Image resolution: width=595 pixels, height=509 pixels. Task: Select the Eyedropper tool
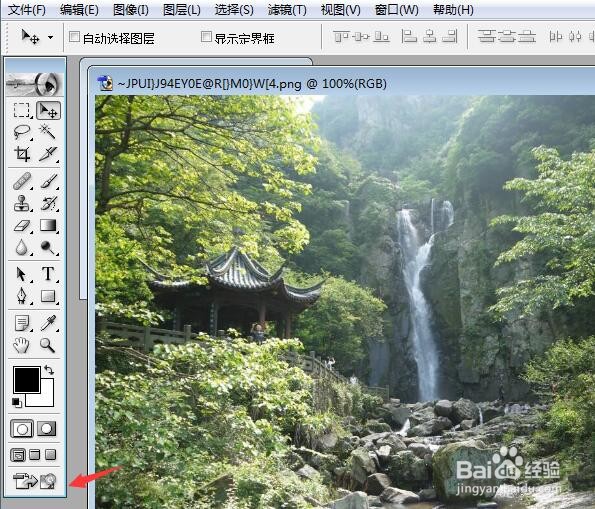[48, 323]
